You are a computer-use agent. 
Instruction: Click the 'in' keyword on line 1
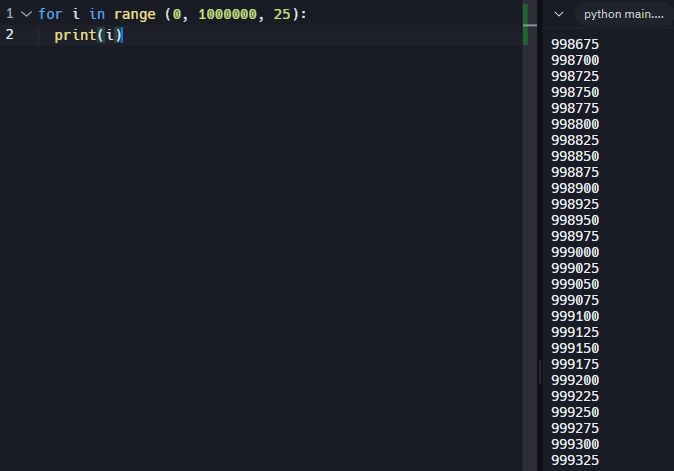click(x=97, y=15)
